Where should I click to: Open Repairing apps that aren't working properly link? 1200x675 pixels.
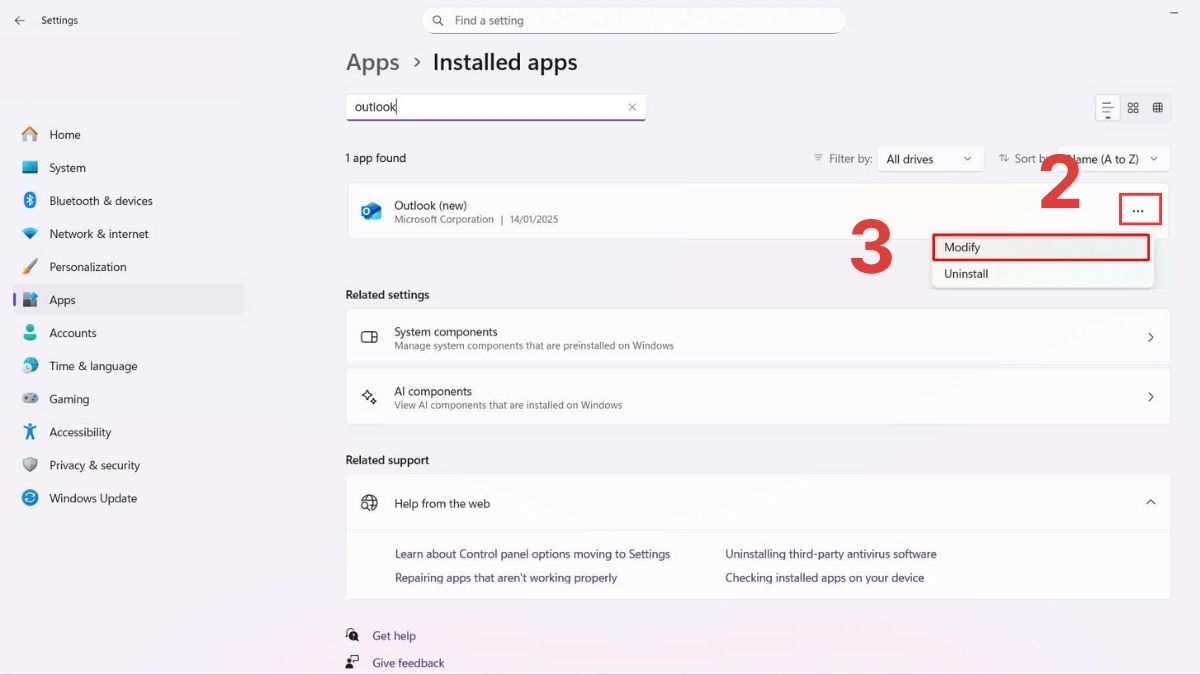click(x=506, y=578)
